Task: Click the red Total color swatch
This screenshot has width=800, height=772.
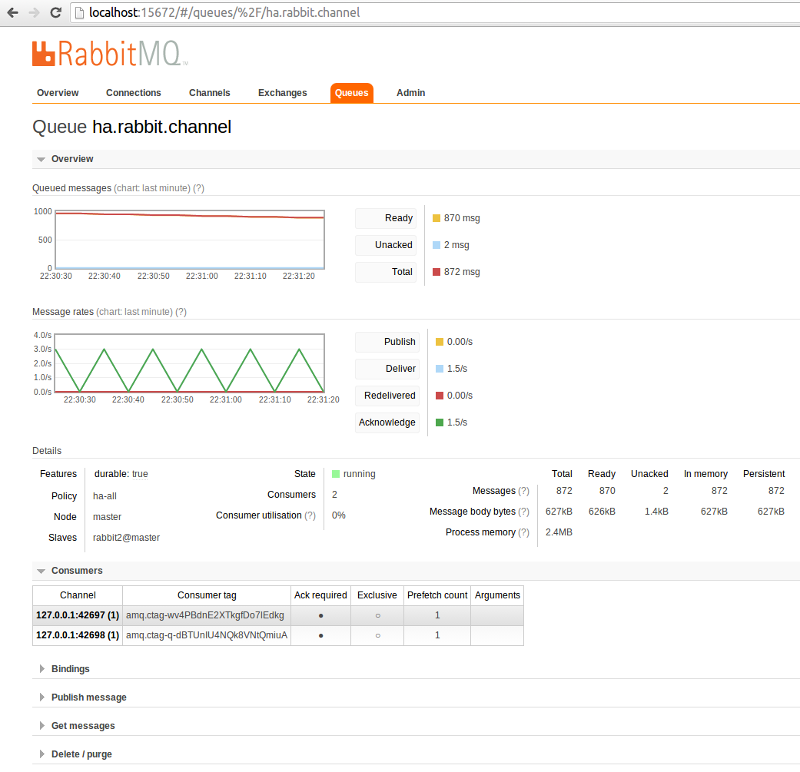Action: tap(437, 272)
